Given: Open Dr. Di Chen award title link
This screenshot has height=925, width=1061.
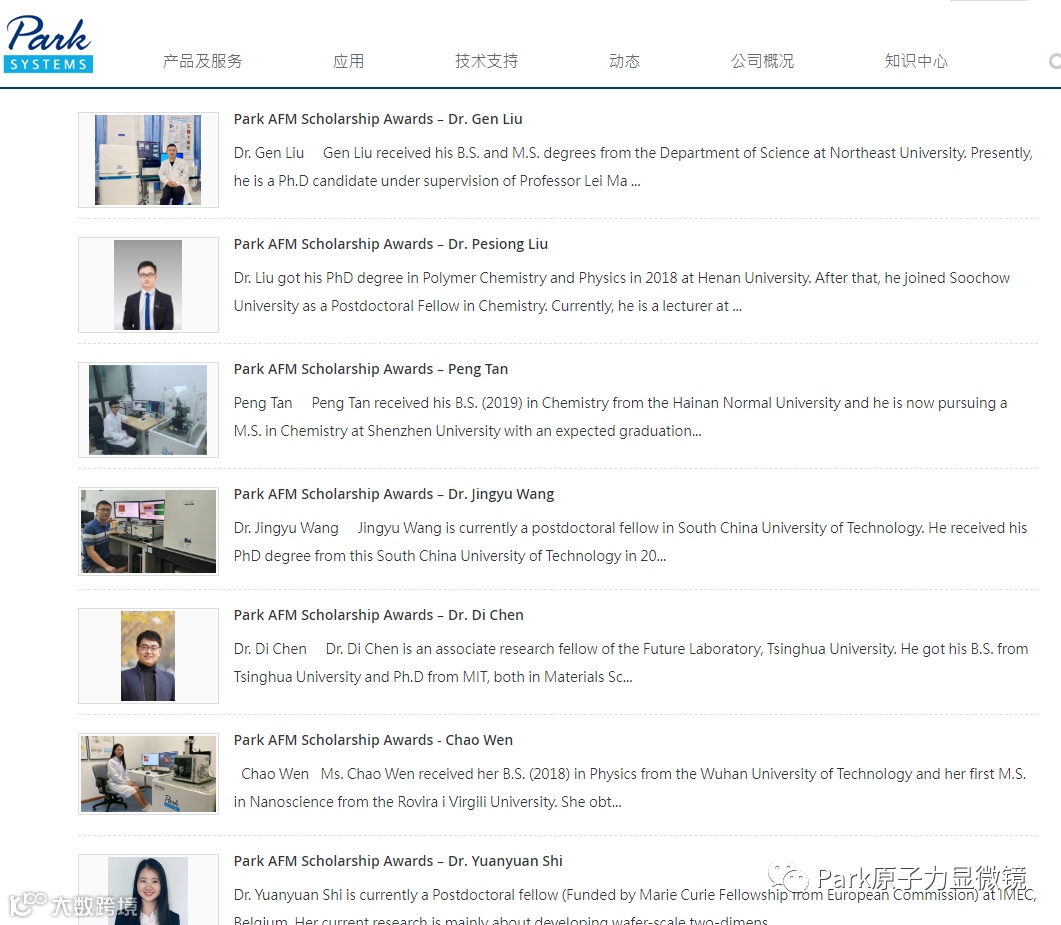Looking at the screenshot, I should point(378,615).
